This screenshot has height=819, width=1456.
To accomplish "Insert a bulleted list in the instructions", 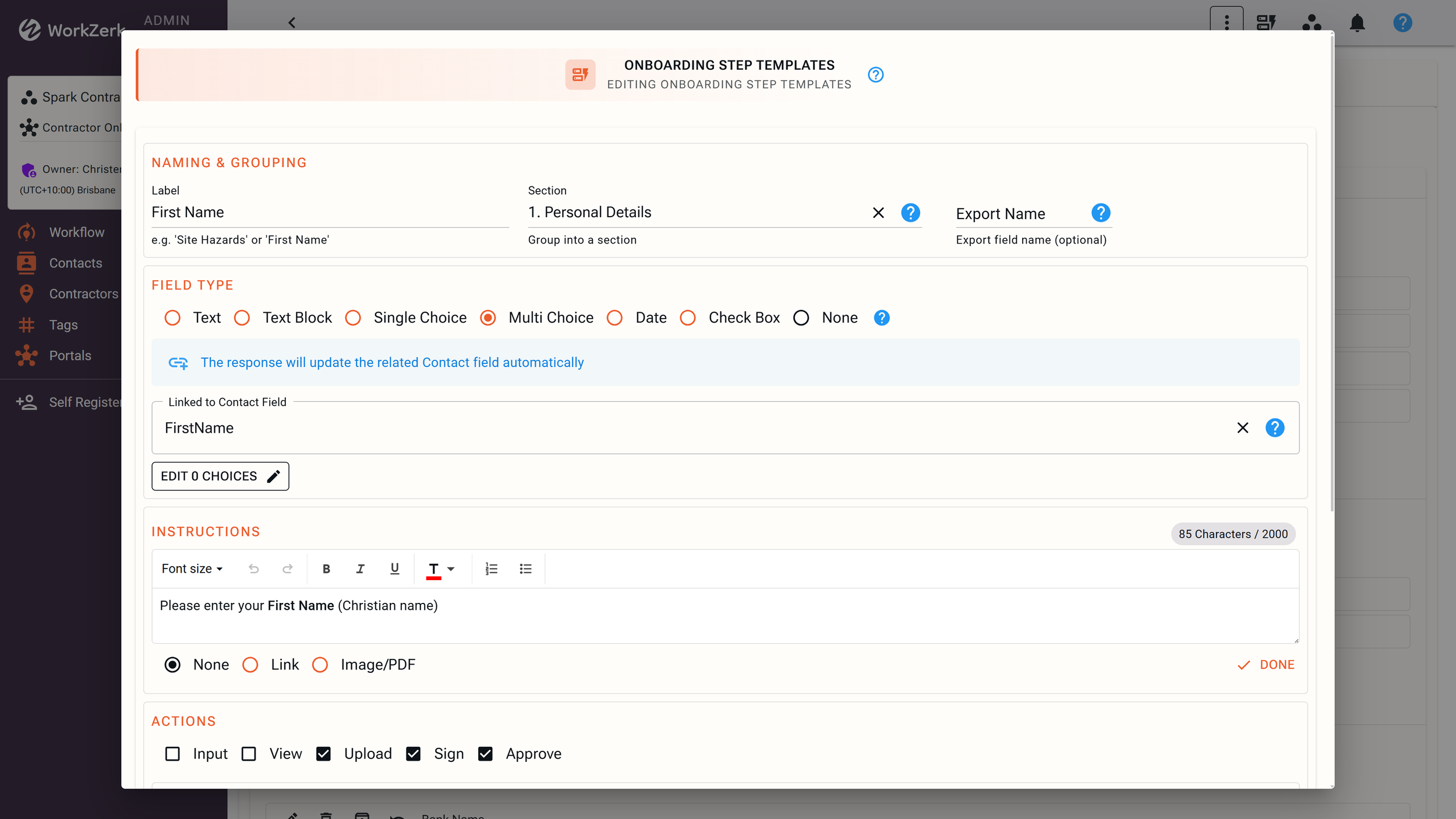I will click(x=526, y=569).
